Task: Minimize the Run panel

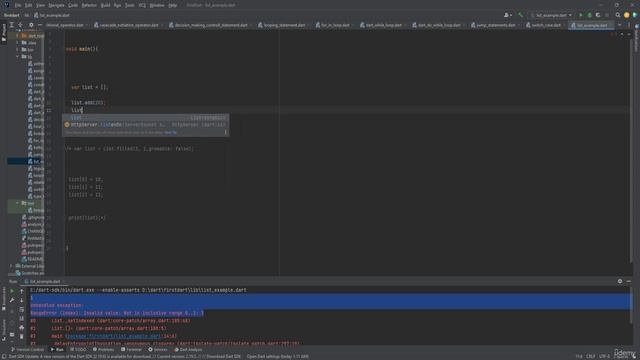Action: (x=629, y=281)
